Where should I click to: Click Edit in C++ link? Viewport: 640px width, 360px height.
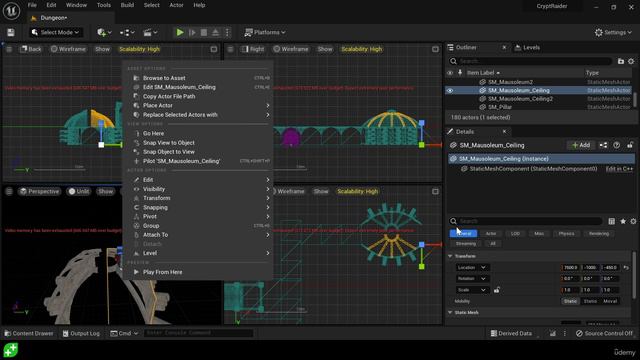tap(619, 169)
